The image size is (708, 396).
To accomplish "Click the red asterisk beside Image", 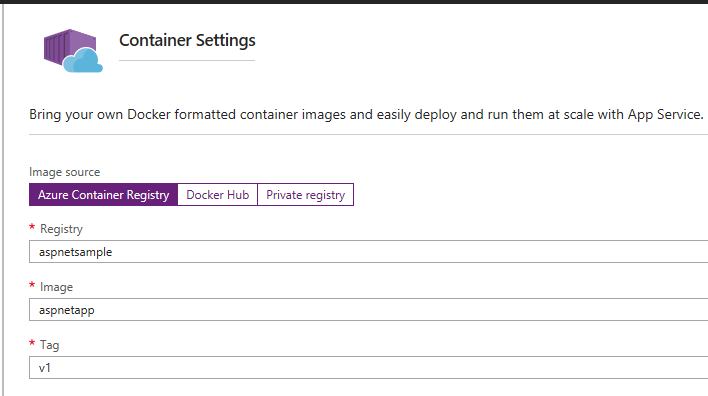I will [32, 285].
